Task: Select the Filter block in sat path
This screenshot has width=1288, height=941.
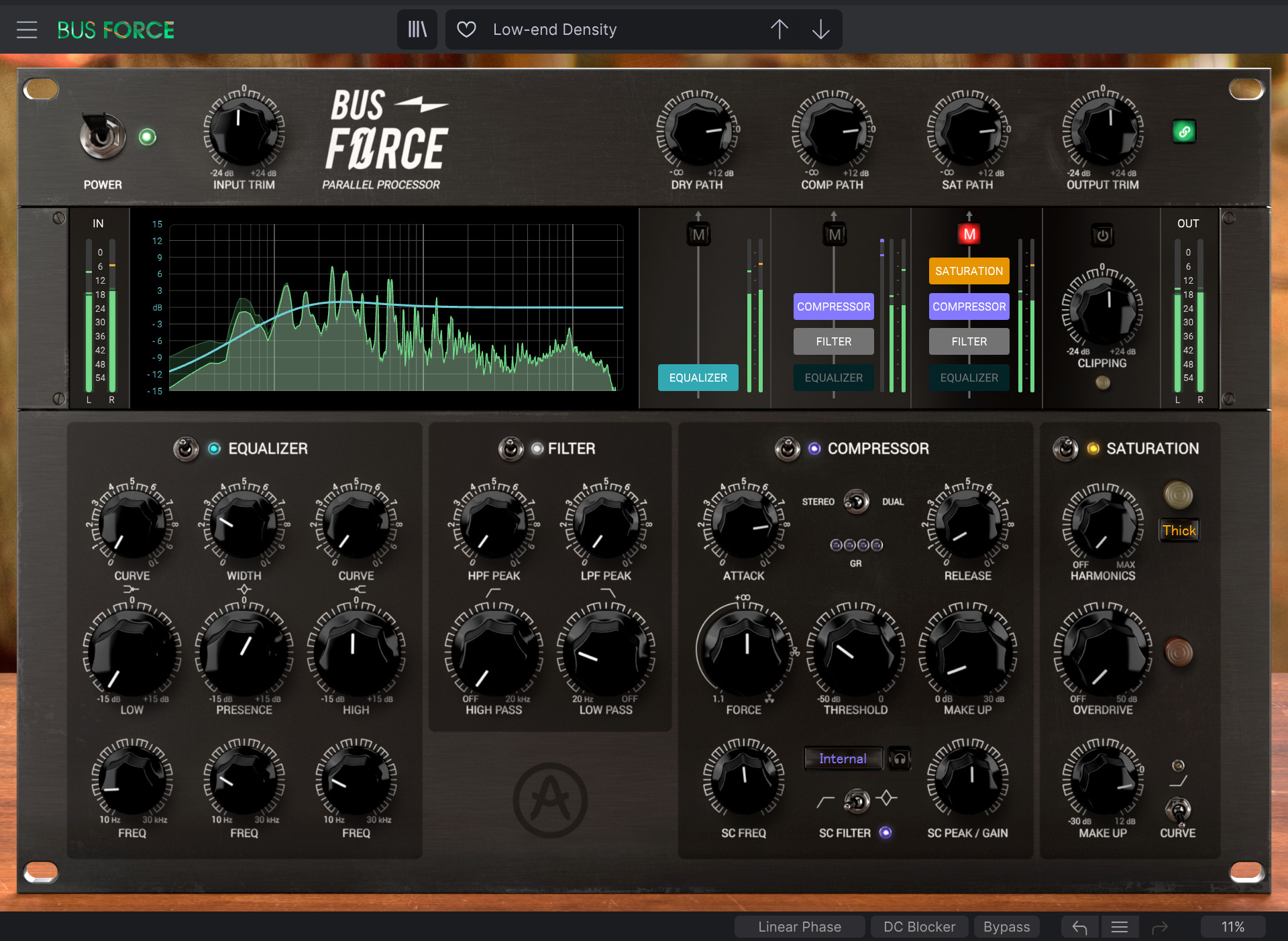Action: (969, 341)
